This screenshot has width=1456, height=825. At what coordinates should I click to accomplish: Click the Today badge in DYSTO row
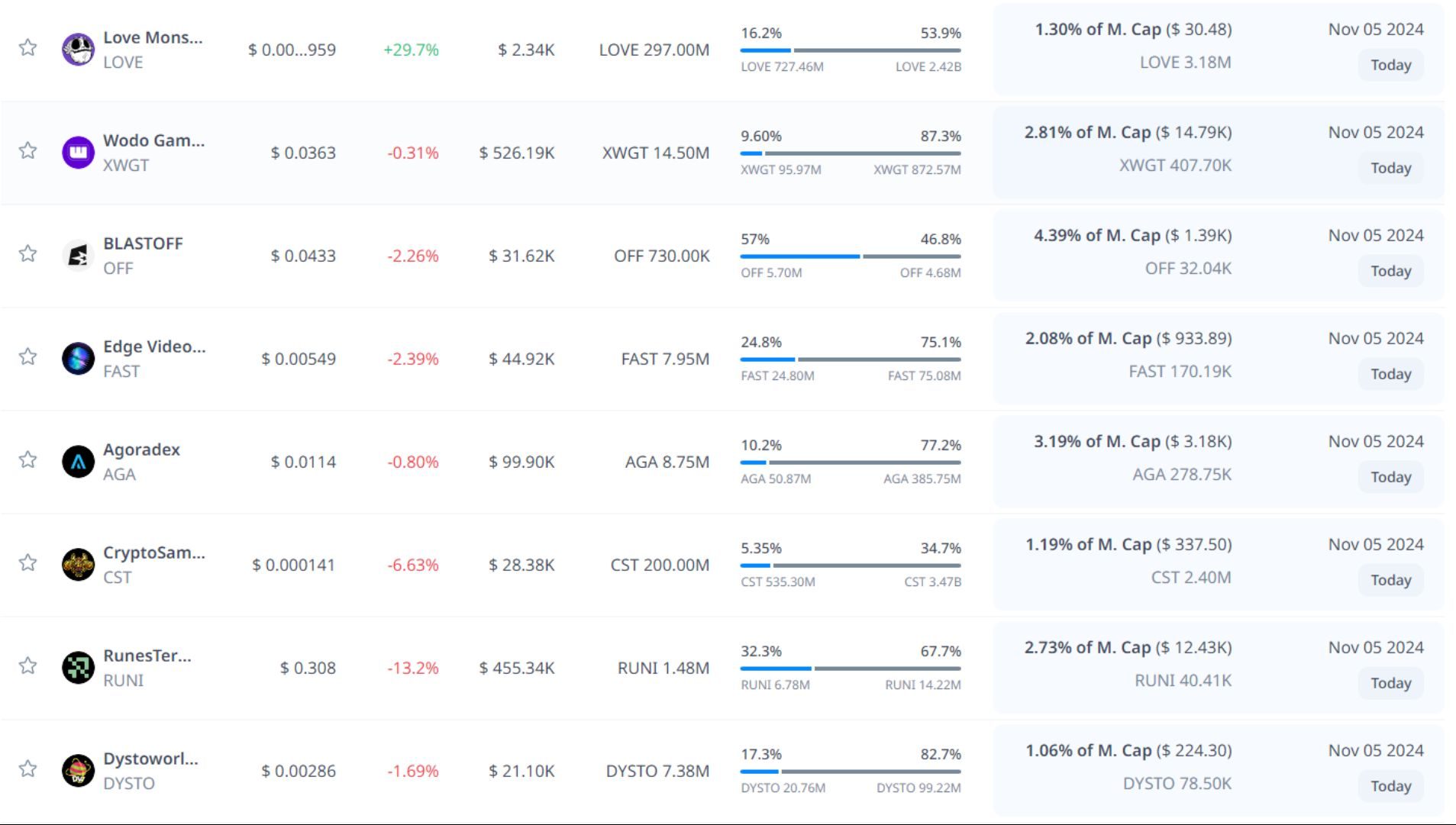pyautogui.click(x=1390, y=786)
